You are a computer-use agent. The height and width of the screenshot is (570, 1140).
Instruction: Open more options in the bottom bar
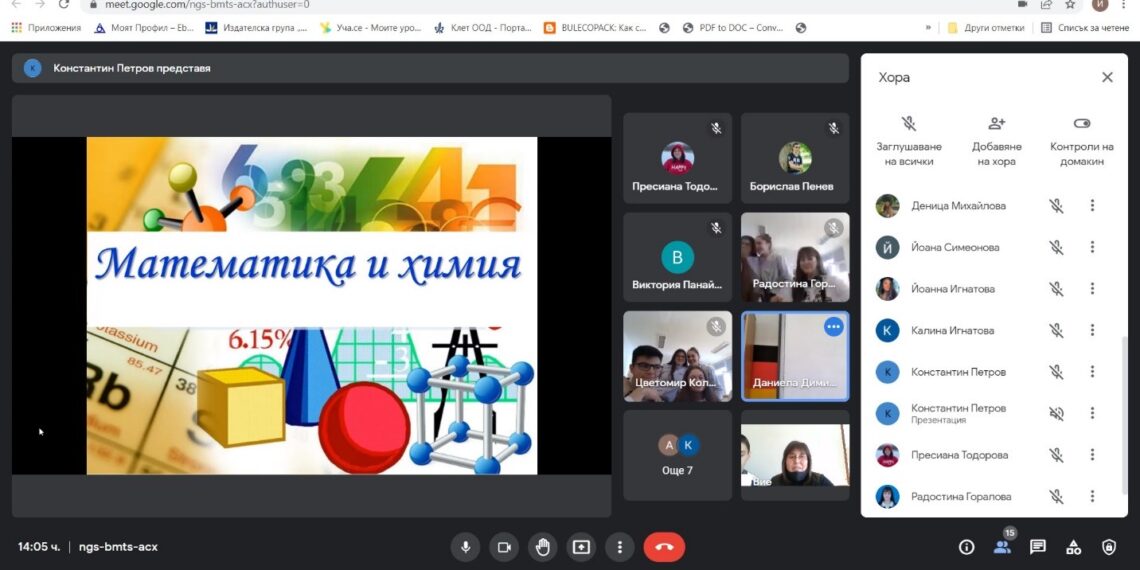click(620, 547)
